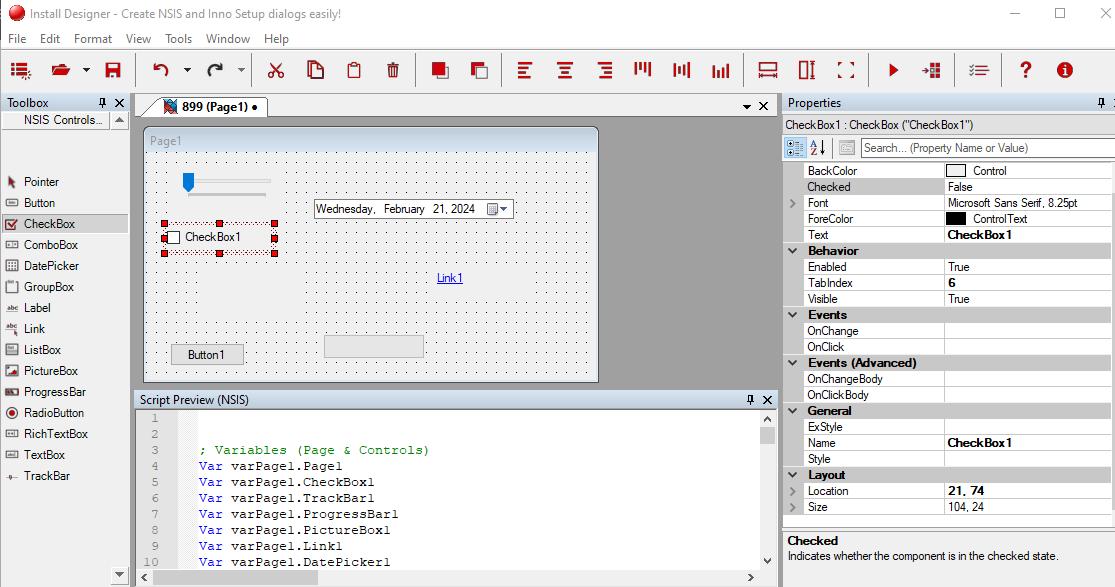Click the Copy icon in toolbar
This screenshot has width=1115, height=587.
point(315,70)
